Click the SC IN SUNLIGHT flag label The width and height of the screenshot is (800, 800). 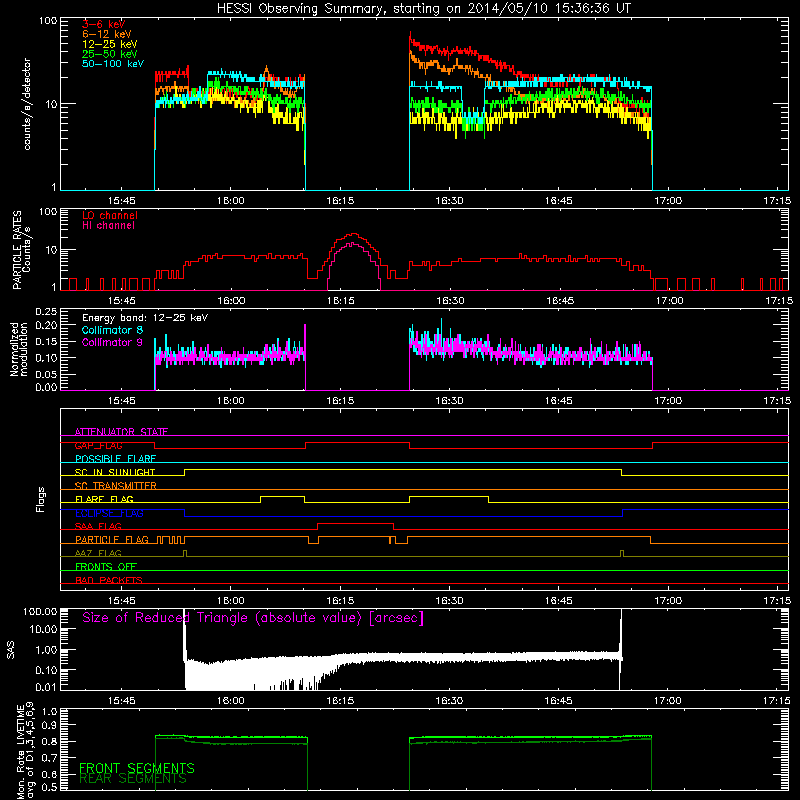pyautogui.click(x=115, y=472)
